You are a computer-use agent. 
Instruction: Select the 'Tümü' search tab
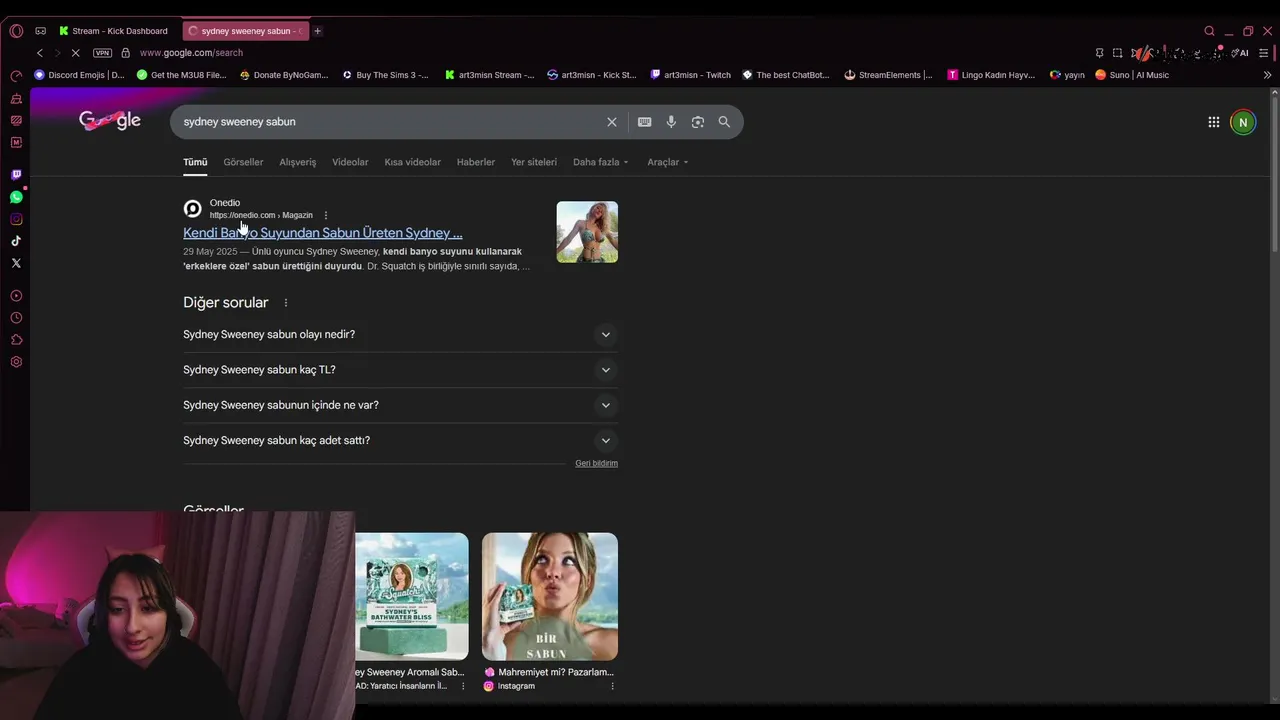pos(195,162)
